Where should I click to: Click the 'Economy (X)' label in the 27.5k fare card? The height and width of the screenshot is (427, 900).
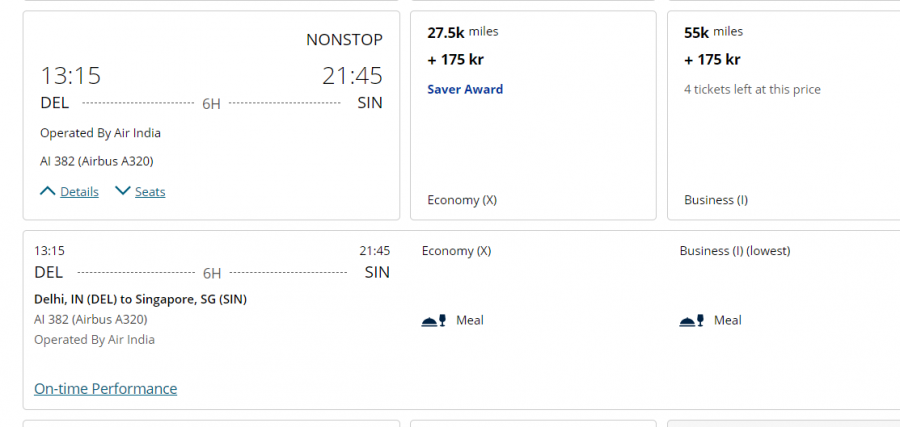coord(462,199)
